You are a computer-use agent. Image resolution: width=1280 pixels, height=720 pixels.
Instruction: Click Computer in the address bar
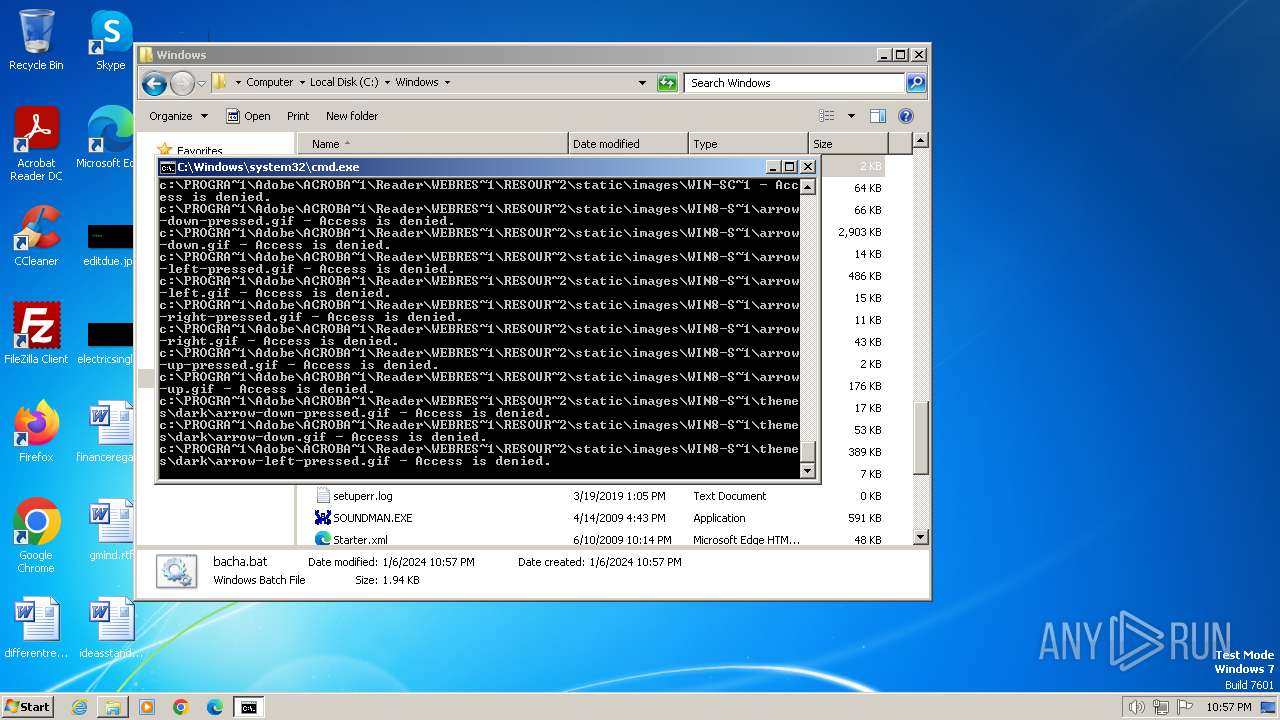pos(270,83)
